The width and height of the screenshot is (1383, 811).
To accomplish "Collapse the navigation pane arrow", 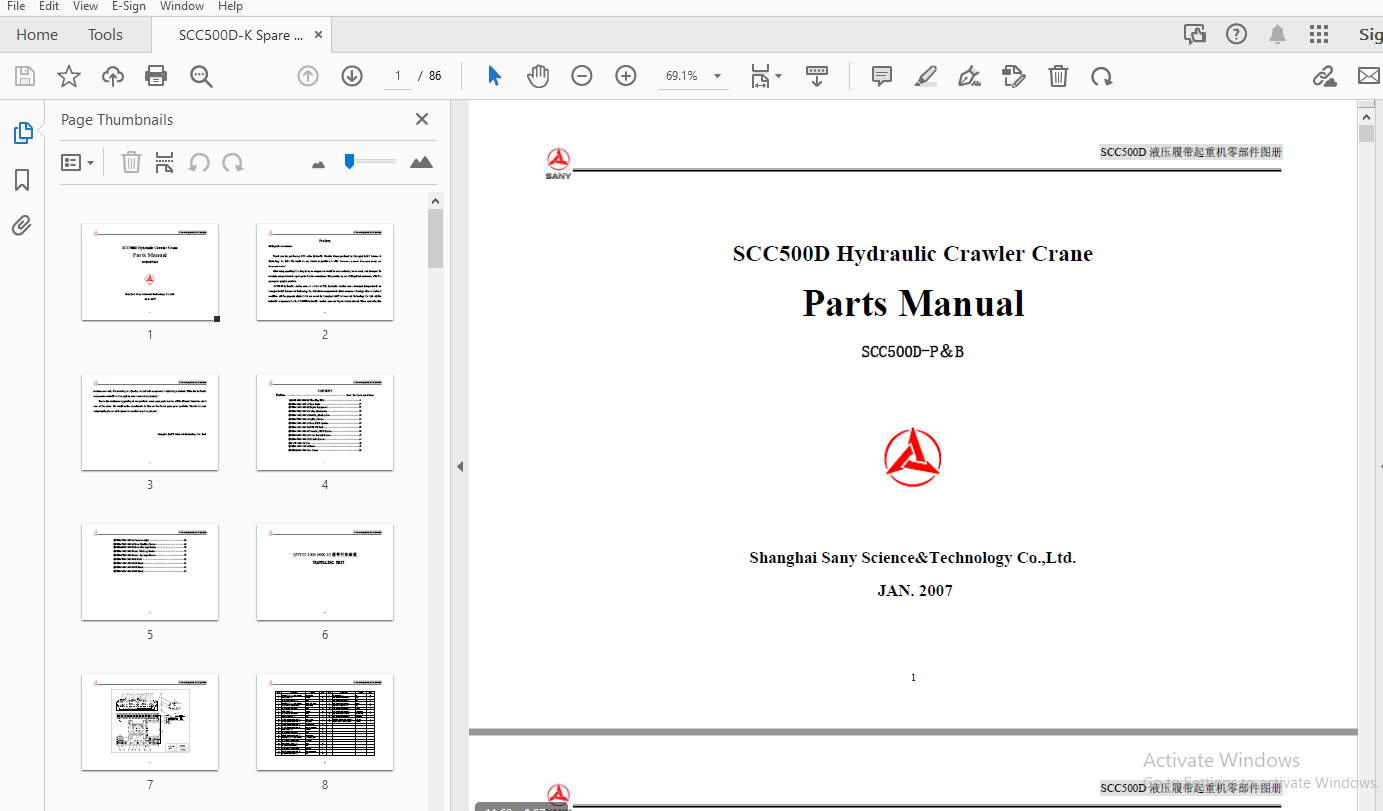I will click(x=460, y=466).
